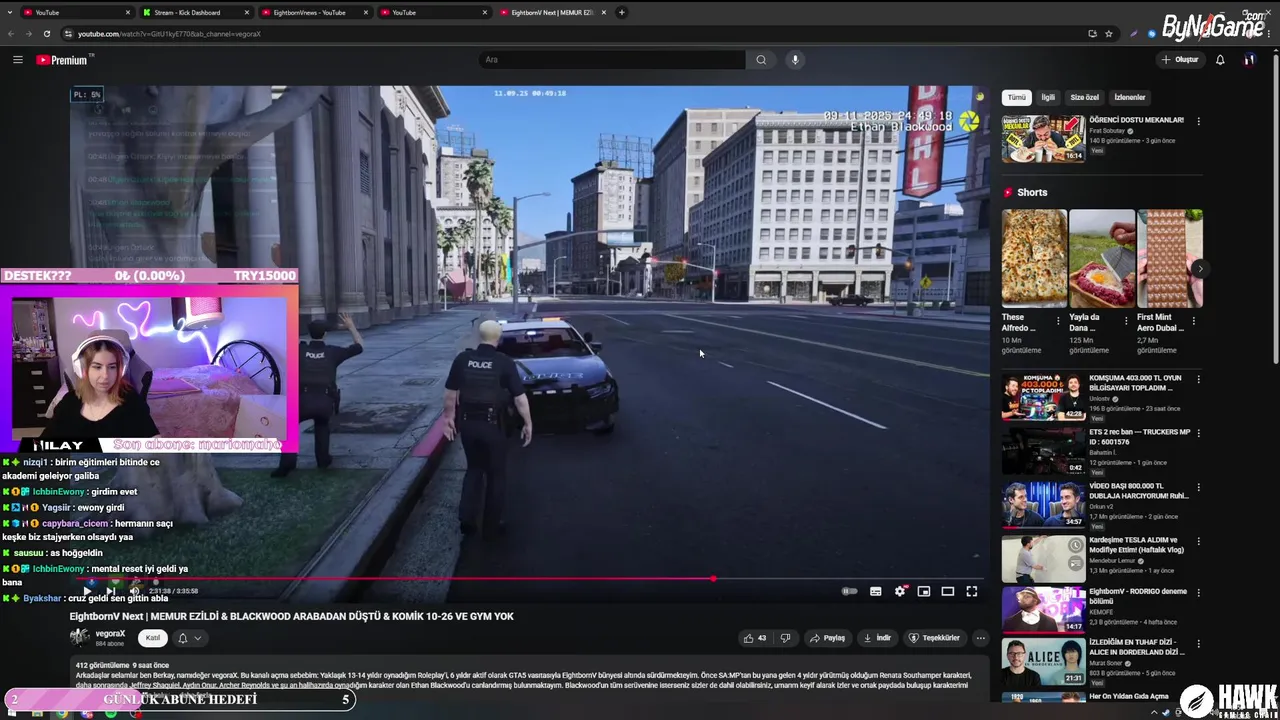
Task: Open options for First Mint Aero Dubai short
Action: tap(1193, 320)
